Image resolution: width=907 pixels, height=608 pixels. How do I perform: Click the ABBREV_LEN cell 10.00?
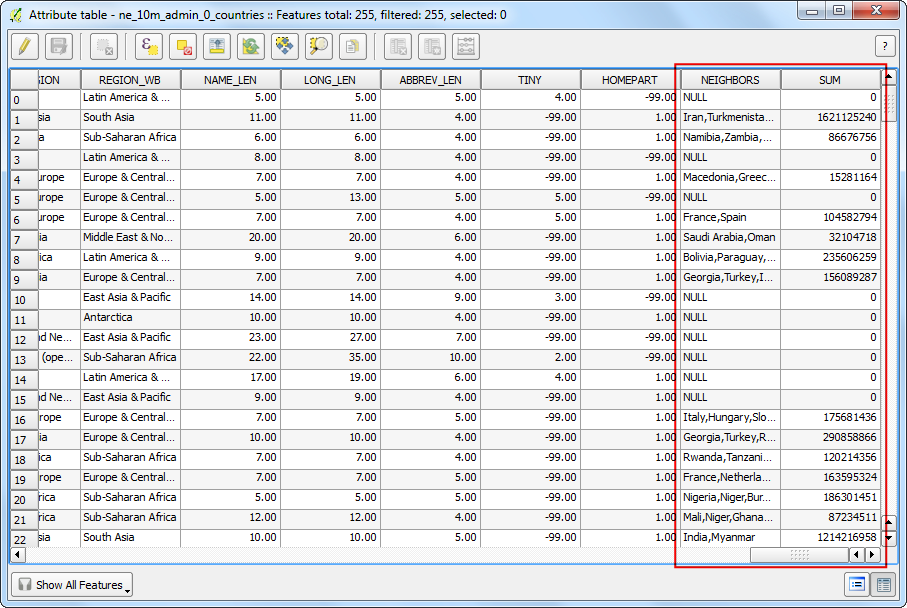click(430, 358)
